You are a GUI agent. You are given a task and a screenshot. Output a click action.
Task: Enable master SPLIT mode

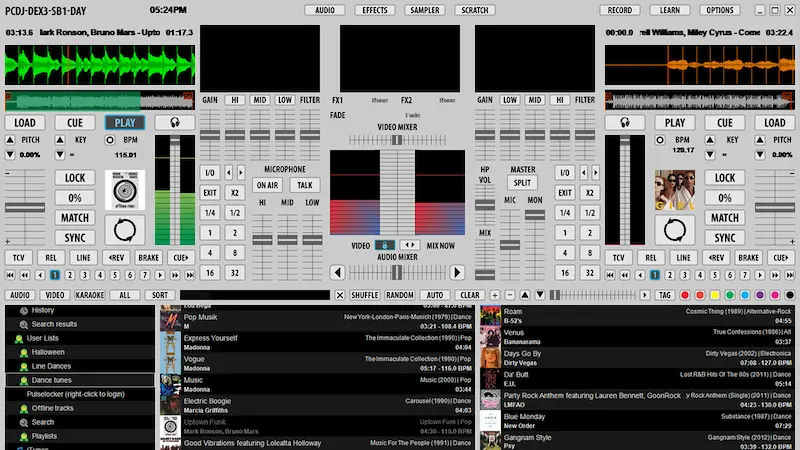(522, 184)
